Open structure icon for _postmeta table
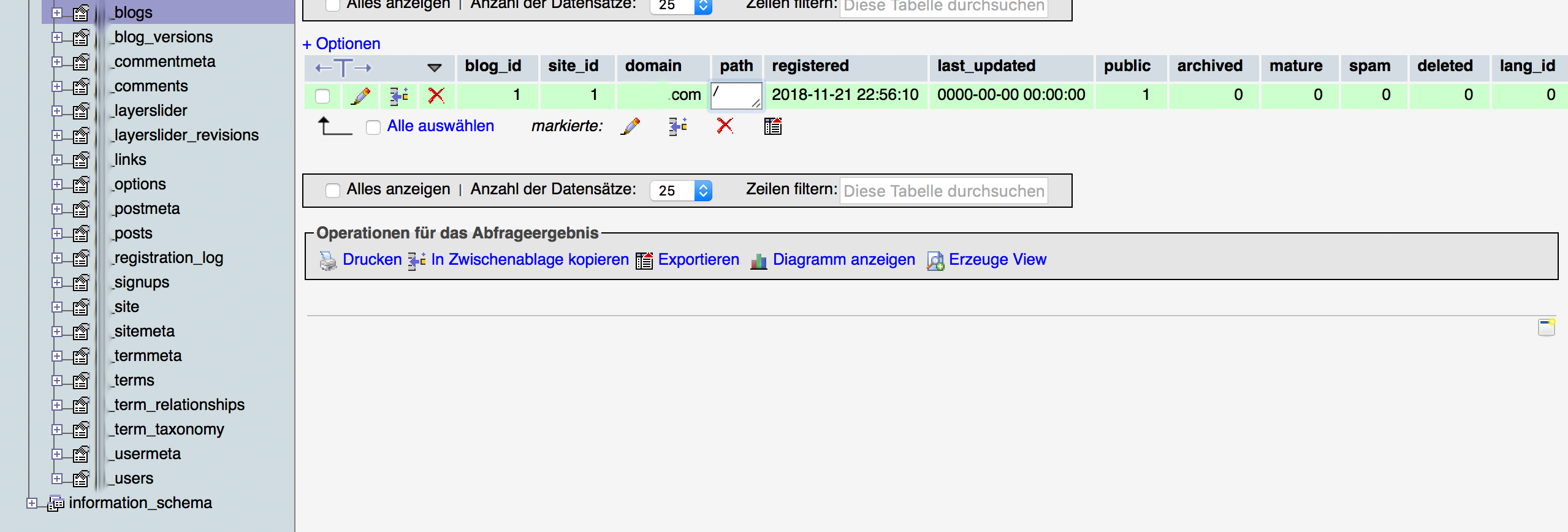The height and width of the screenshot is (532, 1568). 81,209
